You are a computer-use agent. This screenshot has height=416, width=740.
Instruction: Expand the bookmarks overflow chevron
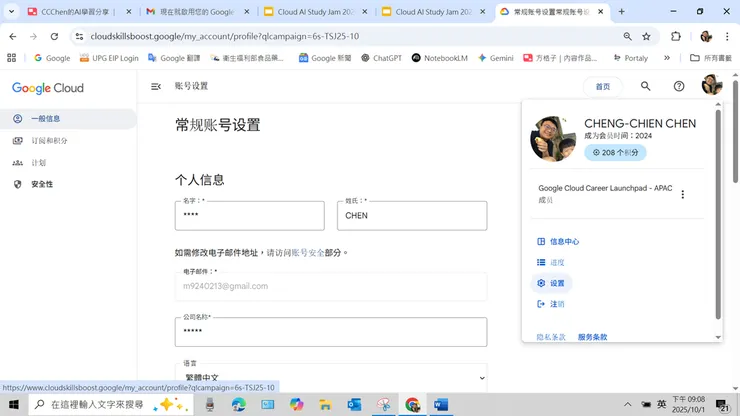coord(667,58)
